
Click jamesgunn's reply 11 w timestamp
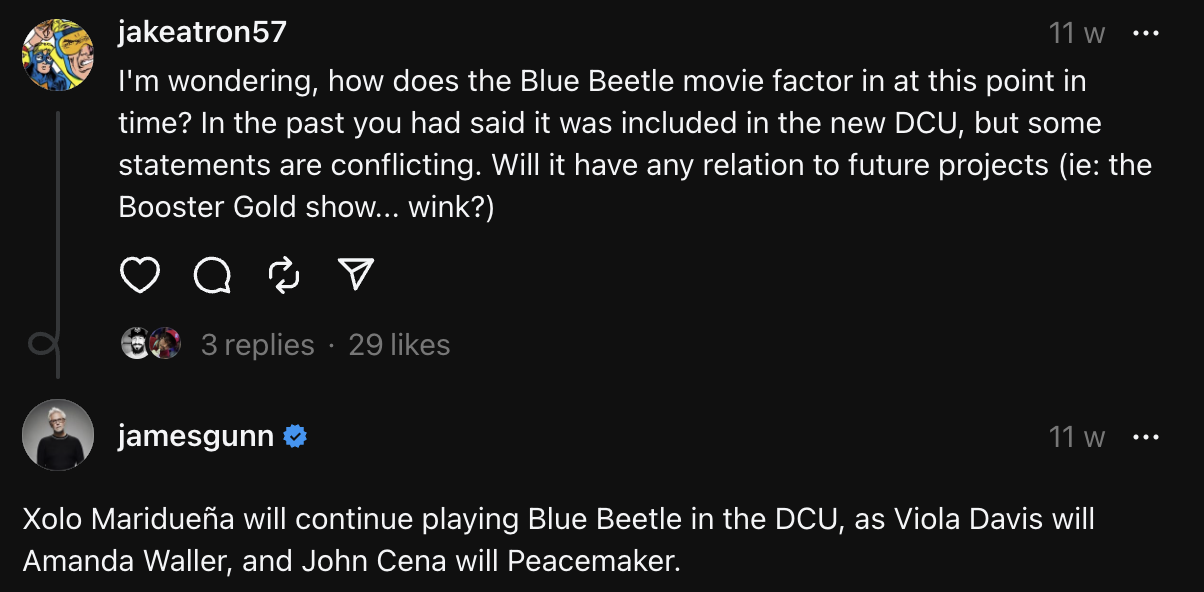1077,437
